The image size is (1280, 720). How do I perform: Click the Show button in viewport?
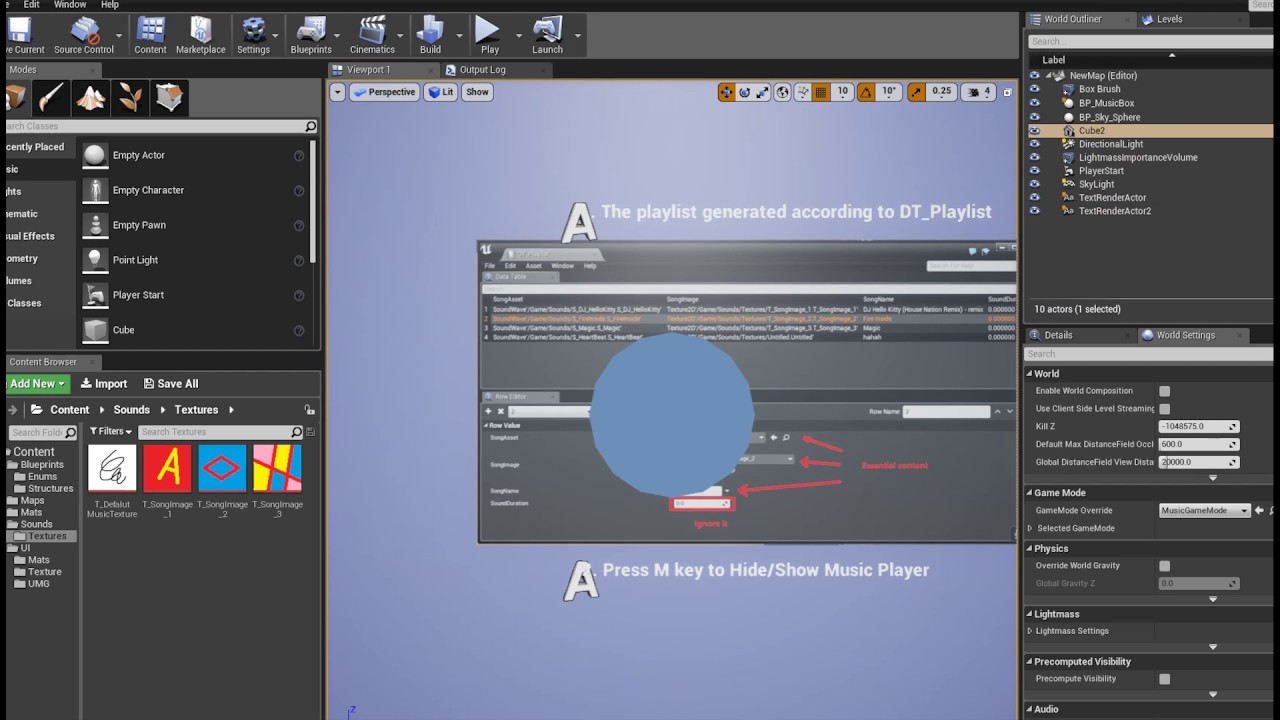(x=477, y=92)
